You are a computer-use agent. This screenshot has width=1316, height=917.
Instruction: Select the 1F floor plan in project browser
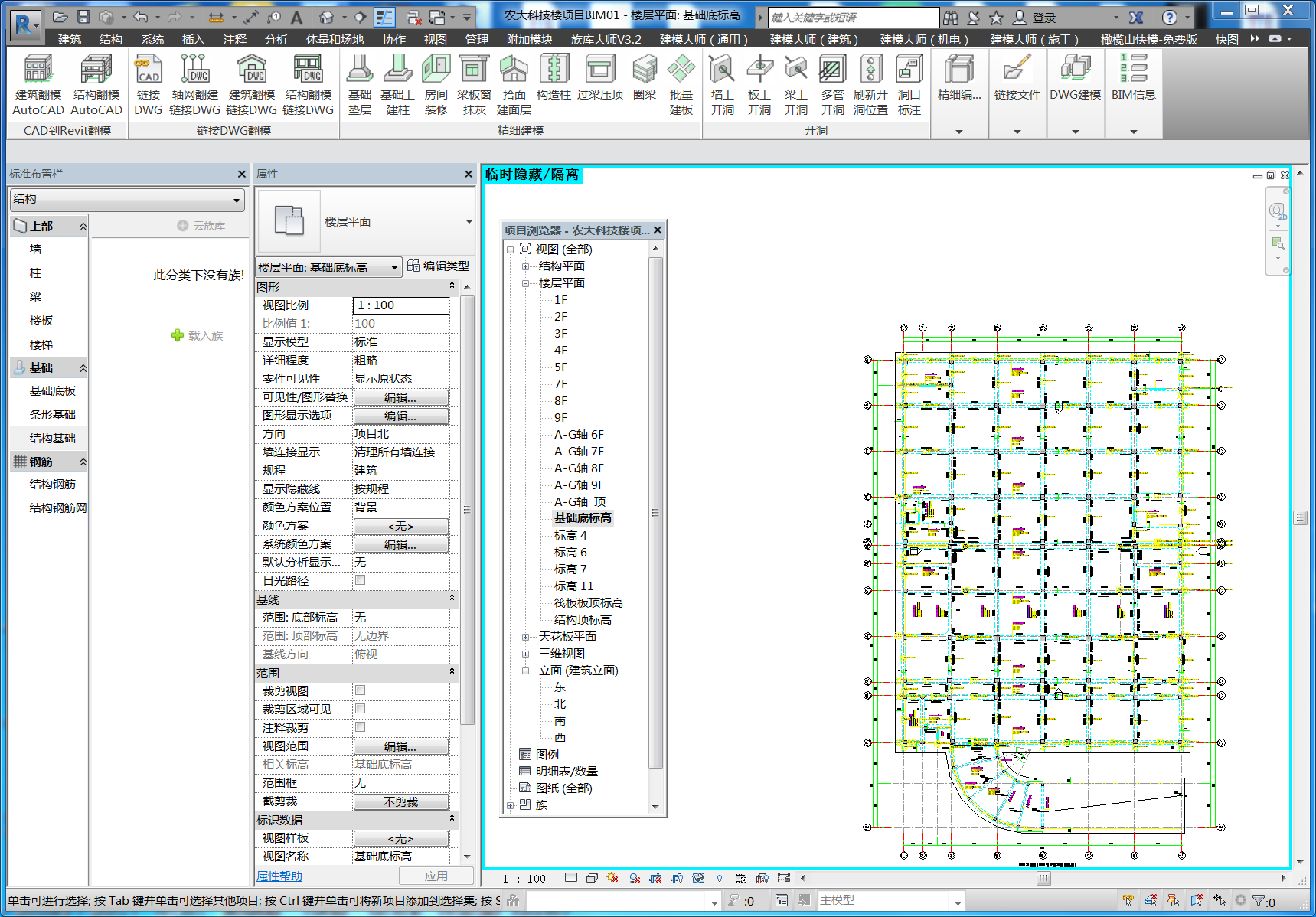tap(560, 300)
